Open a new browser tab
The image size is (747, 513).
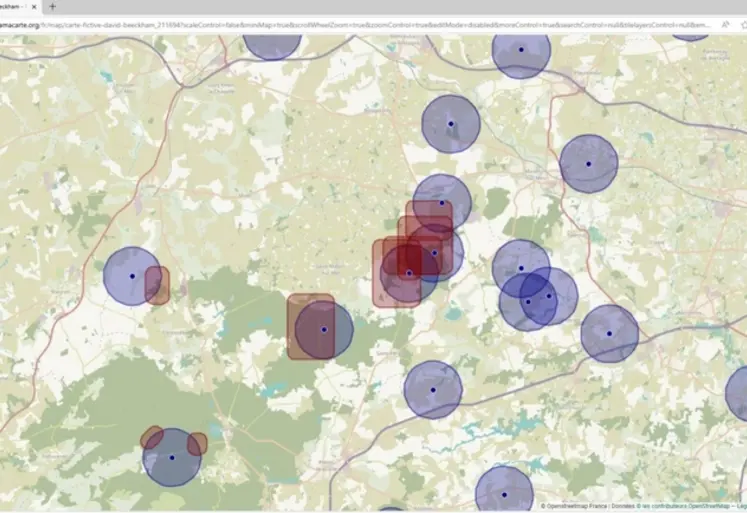pos(53,6)
